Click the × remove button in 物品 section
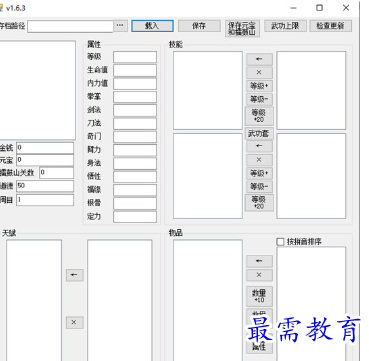This screenshot has width=369, height=361. coord(259,275)
